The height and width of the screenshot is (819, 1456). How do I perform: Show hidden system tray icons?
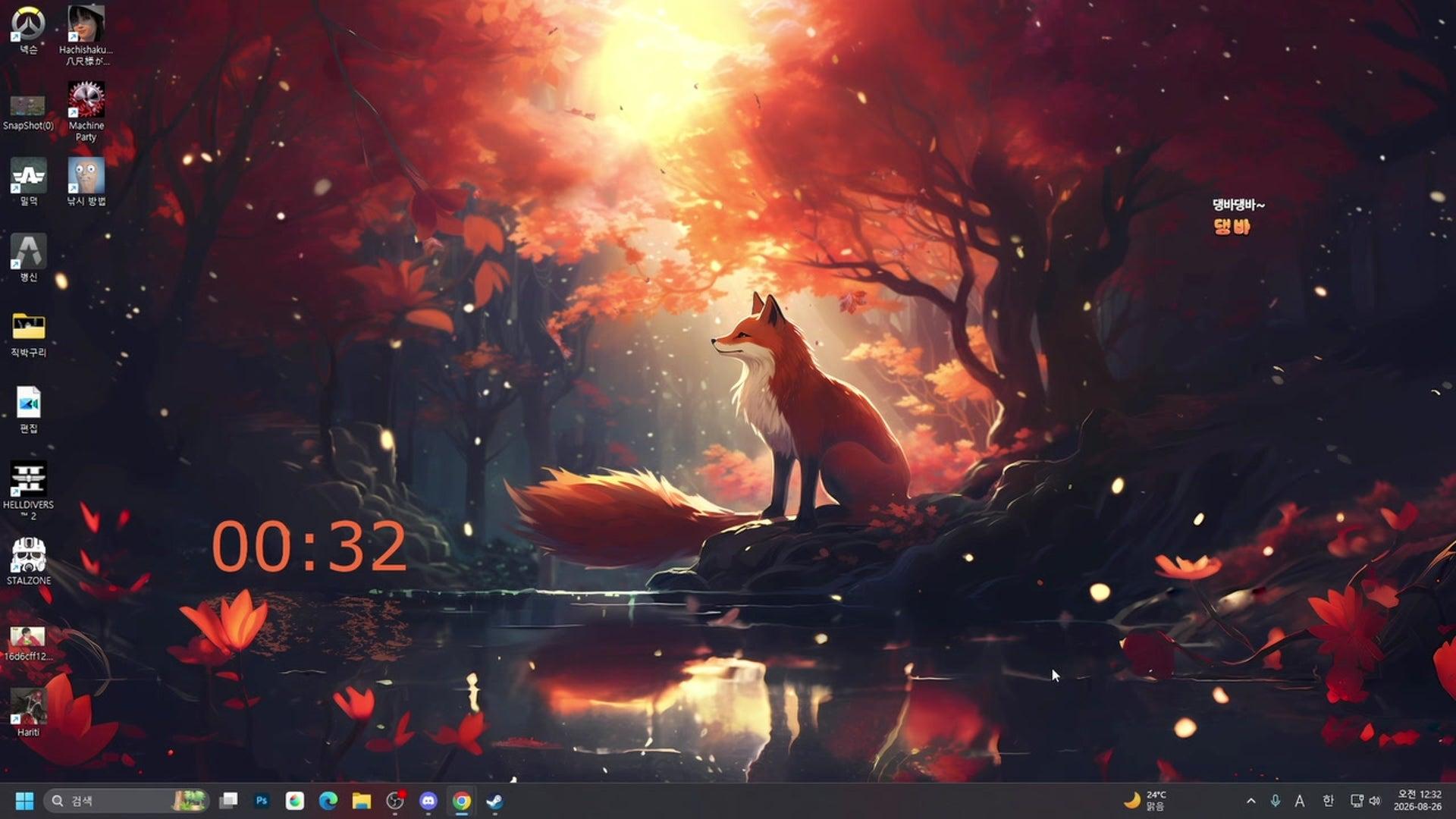tap(1251, 801)
